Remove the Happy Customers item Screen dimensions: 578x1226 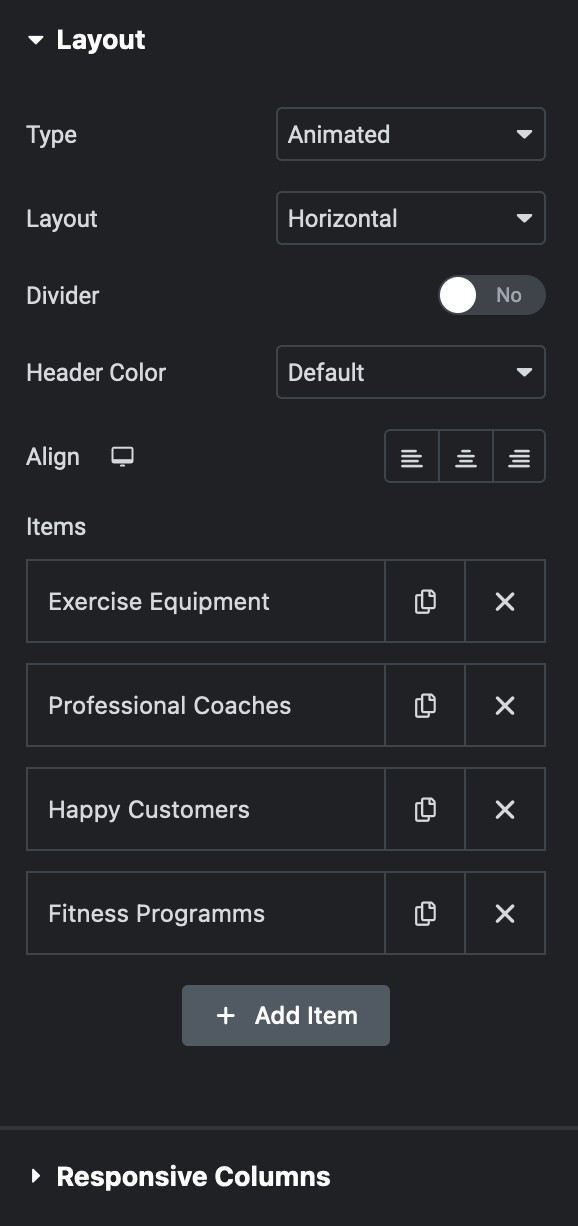pyautogui.click(x=505, y=809)
